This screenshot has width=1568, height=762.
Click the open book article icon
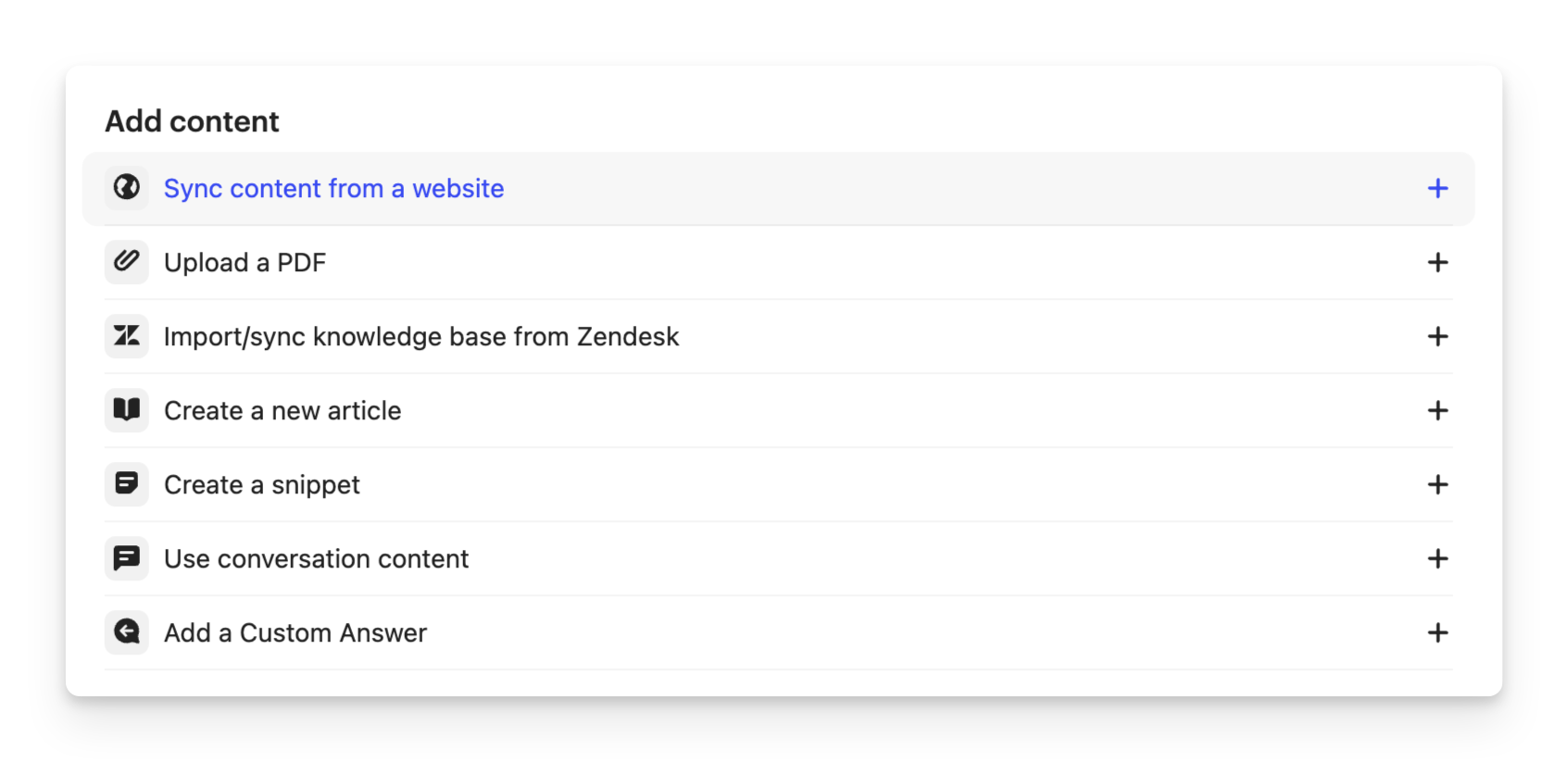pyautogui.click(x=127, y=410)
